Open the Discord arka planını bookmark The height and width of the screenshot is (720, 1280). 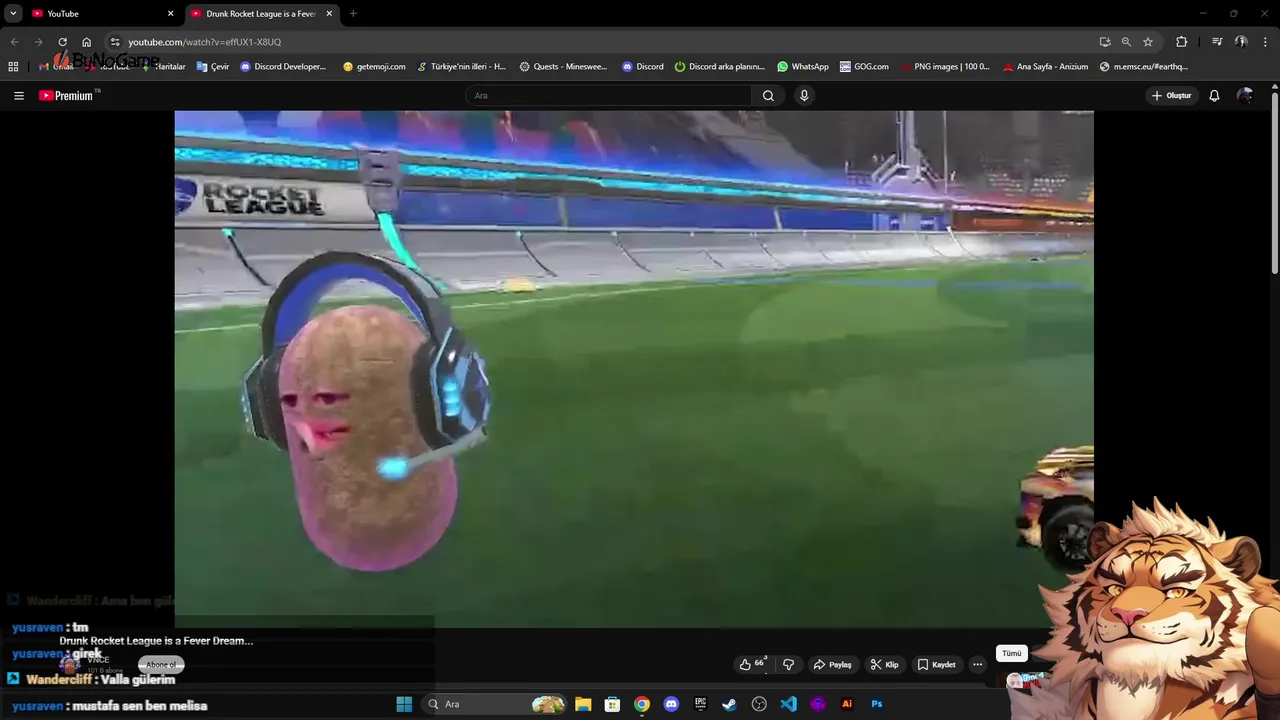[719, 67]
